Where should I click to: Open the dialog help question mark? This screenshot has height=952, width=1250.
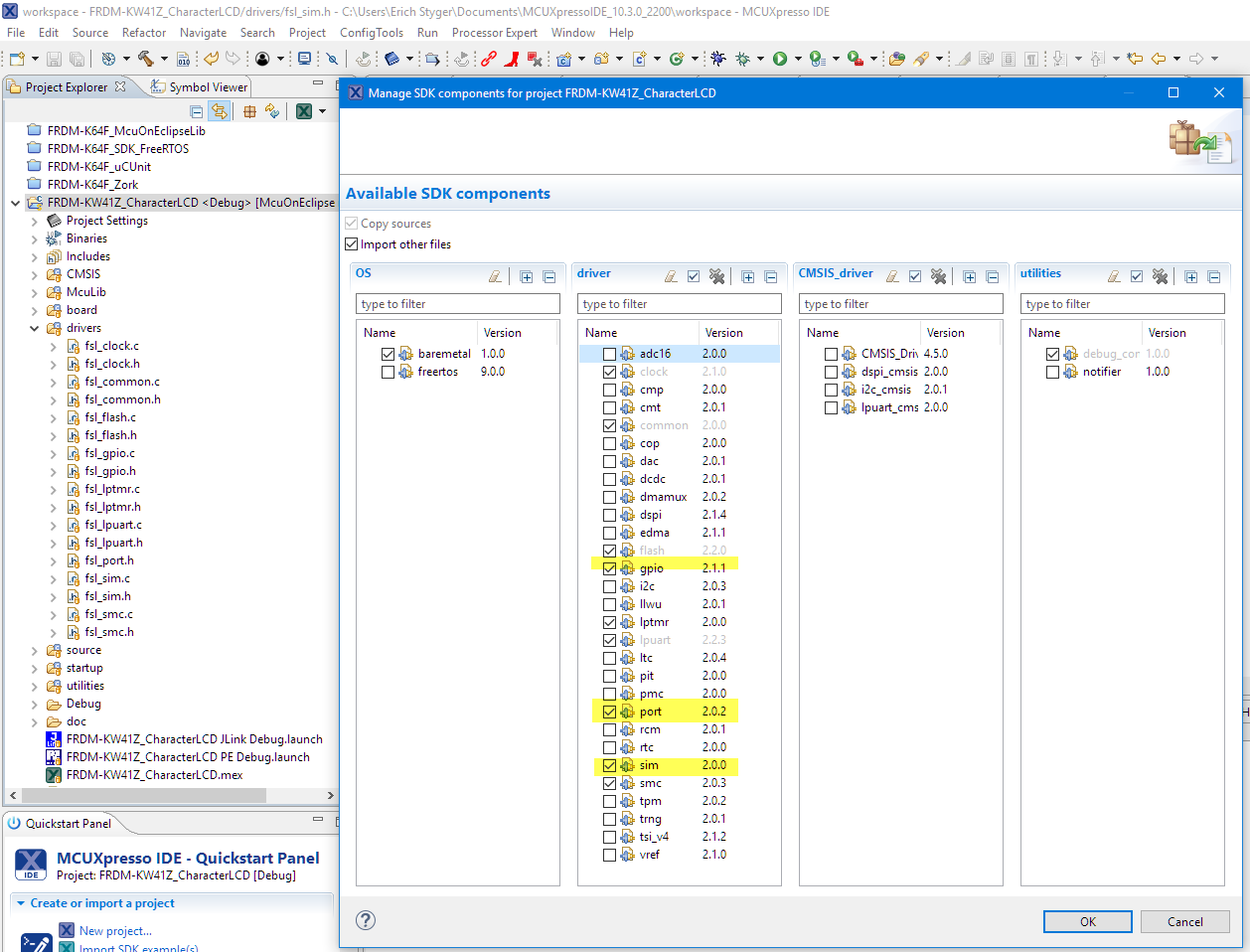pos(365,920)
